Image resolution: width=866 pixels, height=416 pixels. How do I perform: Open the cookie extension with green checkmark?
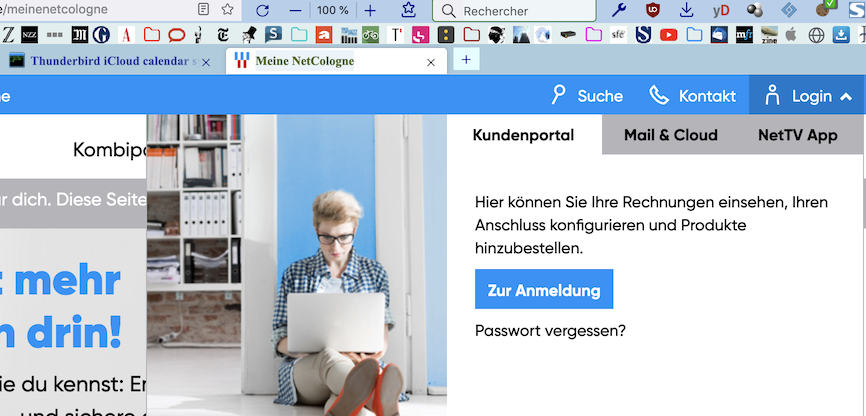click(x=825, y=8)
